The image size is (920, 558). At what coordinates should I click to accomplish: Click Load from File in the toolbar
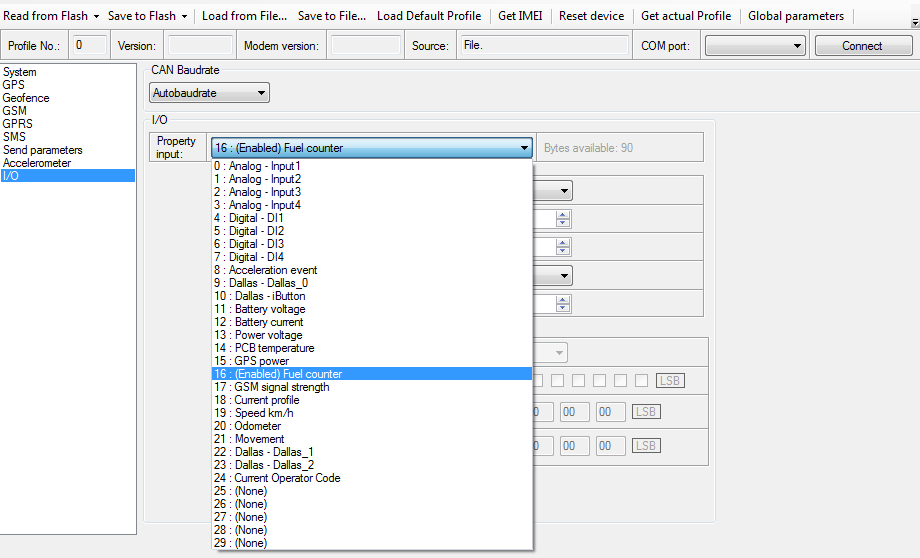point(244,16)
